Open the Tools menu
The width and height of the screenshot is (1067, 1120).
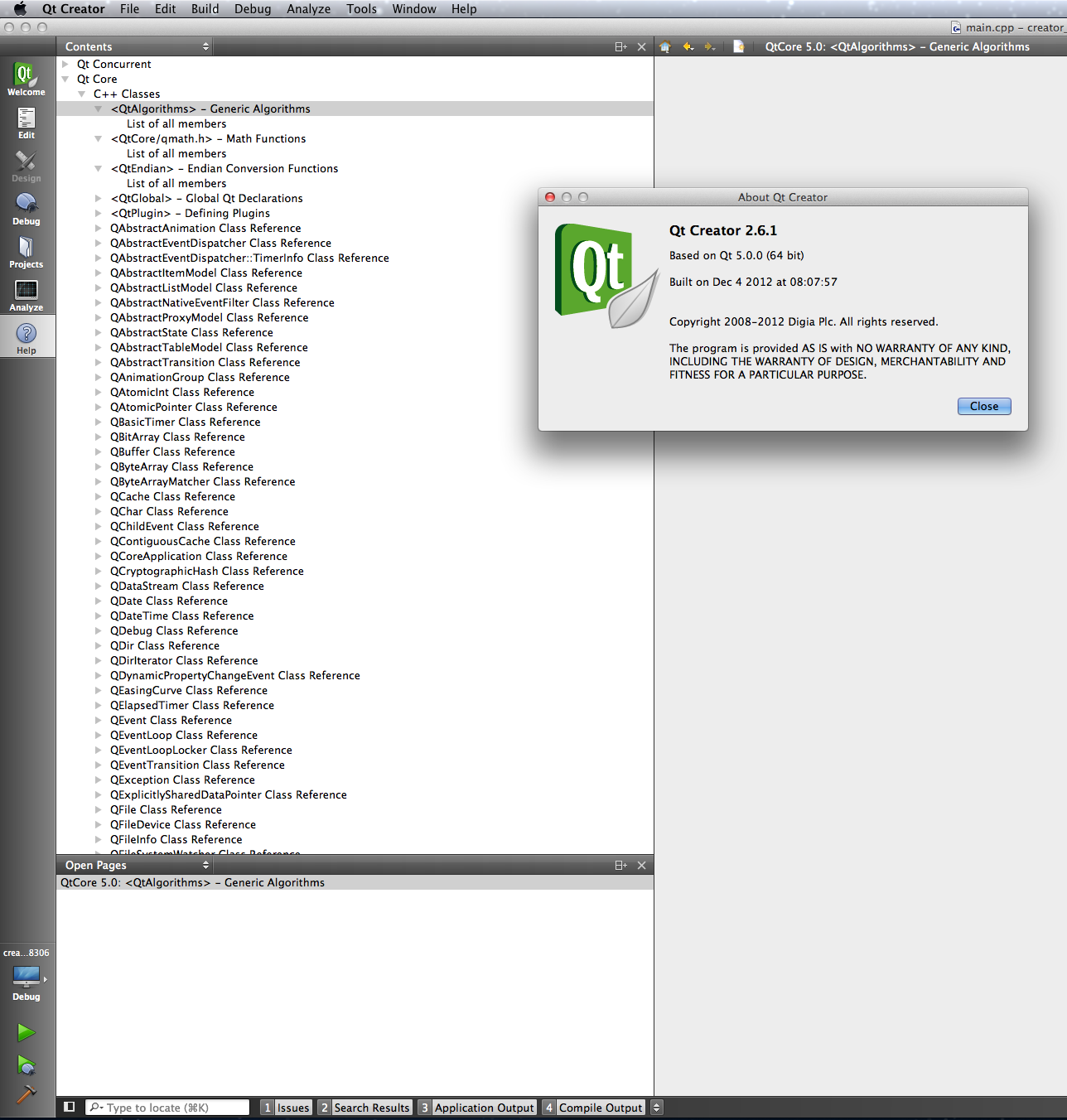pyautogui.click(x=361, y=9)
